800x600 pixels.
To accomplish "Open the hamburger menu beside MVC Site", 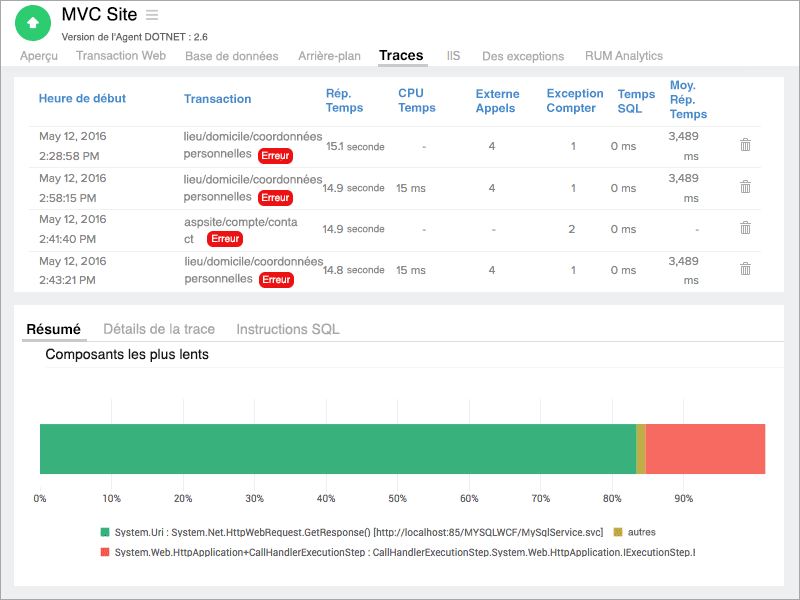I will (x=152, y=15).
